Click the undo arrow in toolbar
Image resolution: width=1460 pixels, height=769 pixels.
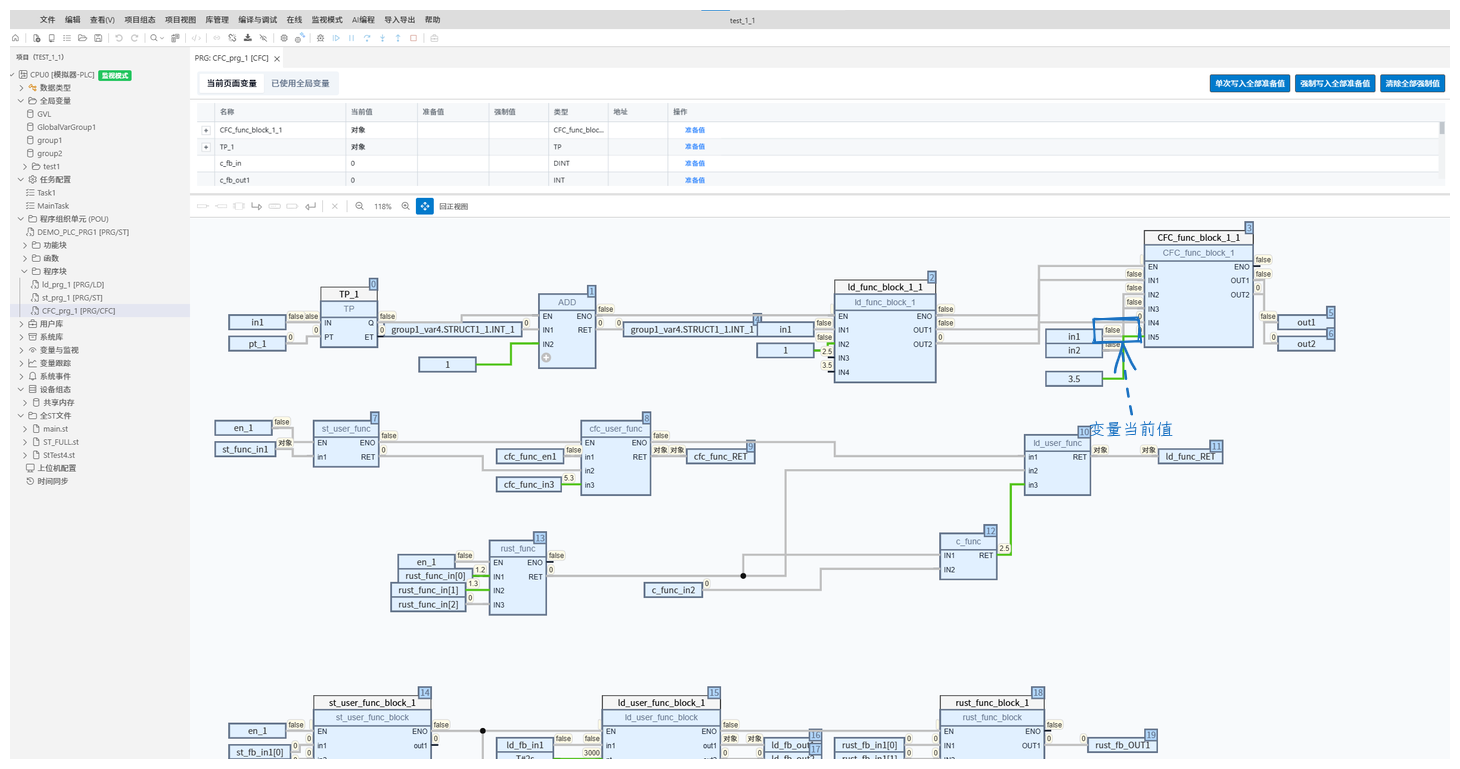tap(119, 38)
